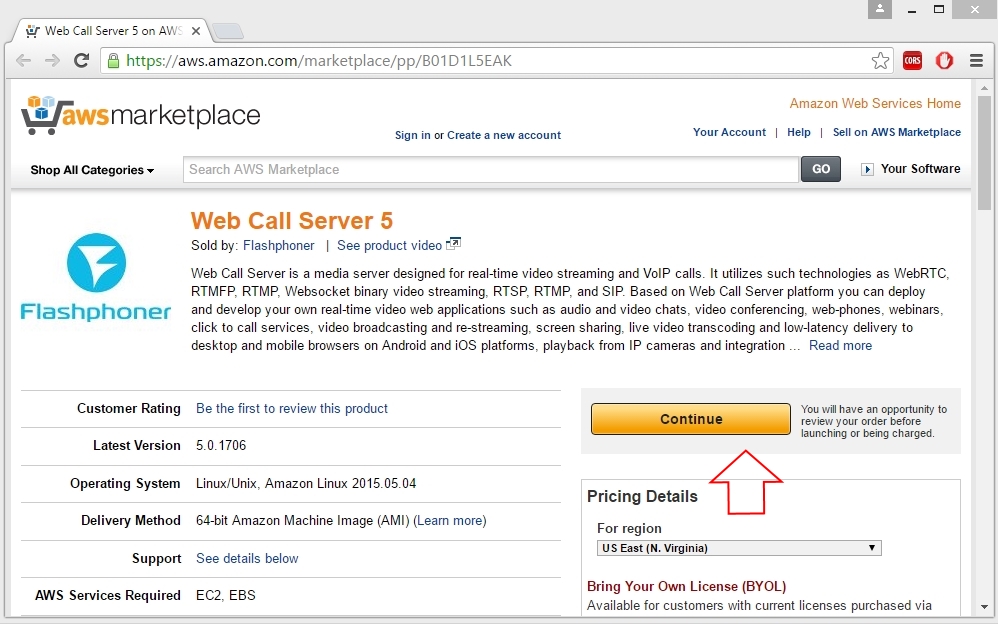Click the GO search button
The width and height of the screenshot is (998, 624).
tap(820, 169)
